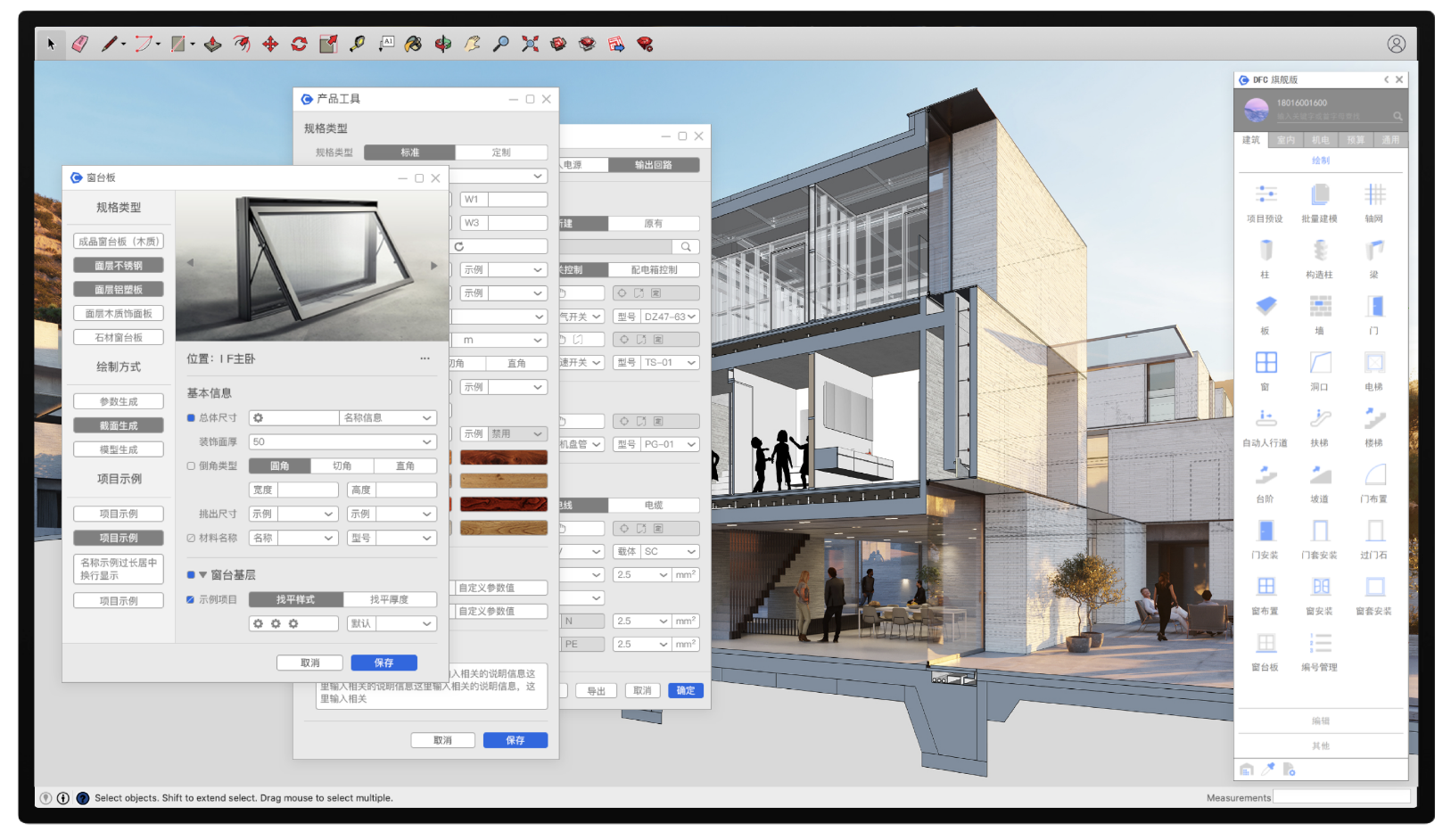Click the Zoom Extents tool

click(530, 44)
